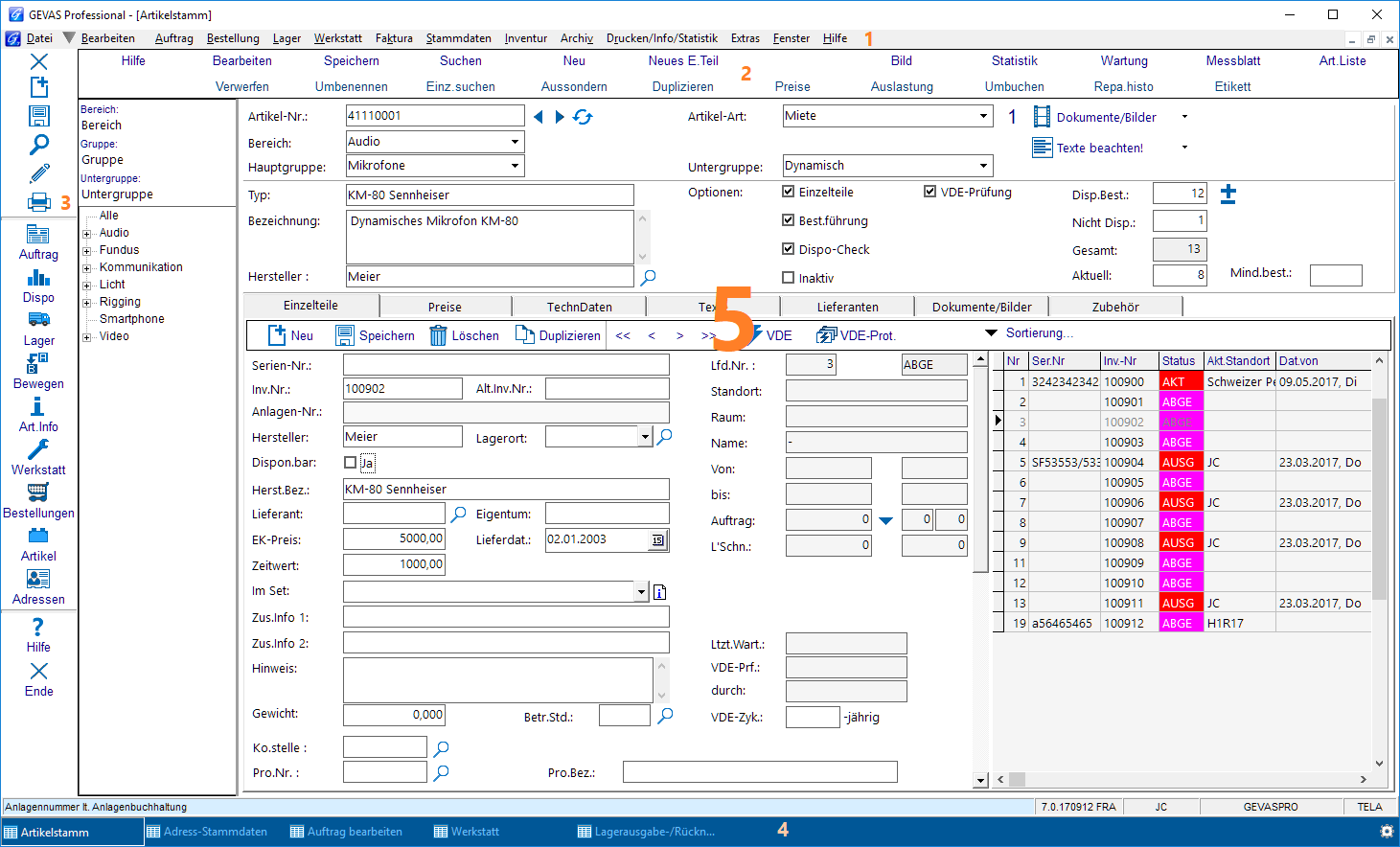Click the printer icon in sidebar
The image size is (1400, 847).
[x=39, y=202]
